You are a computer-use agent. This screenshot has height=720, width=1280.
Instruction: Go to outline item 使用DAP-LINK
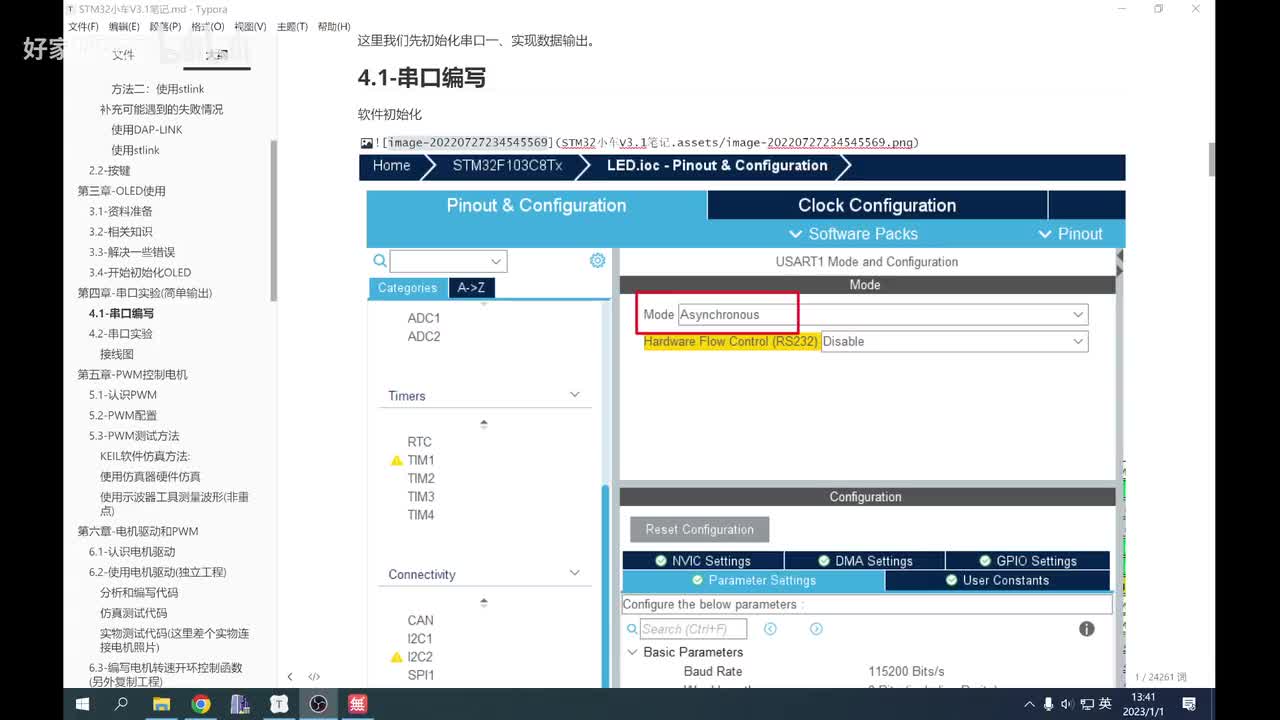(146, 130)
